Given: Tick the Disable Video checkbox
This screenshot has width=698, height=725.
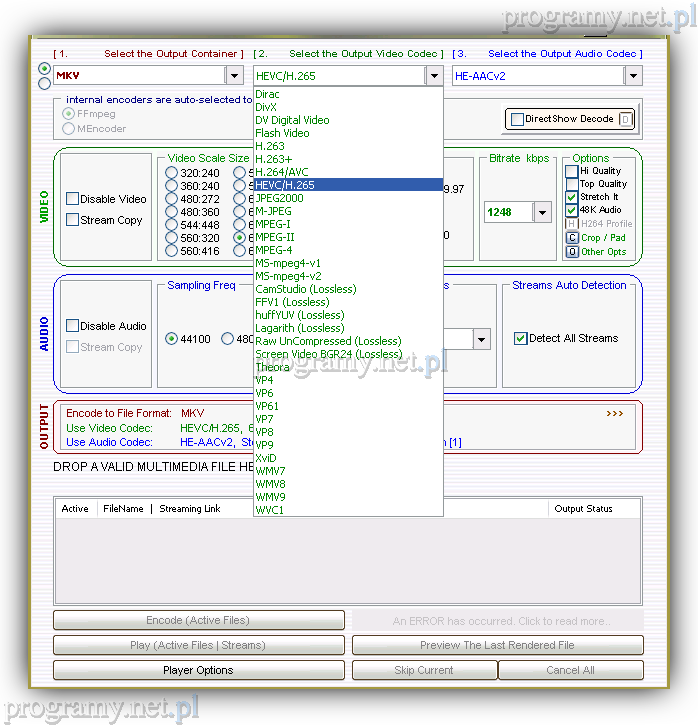Looking at the screenshot, I should [x=73, y=199].
